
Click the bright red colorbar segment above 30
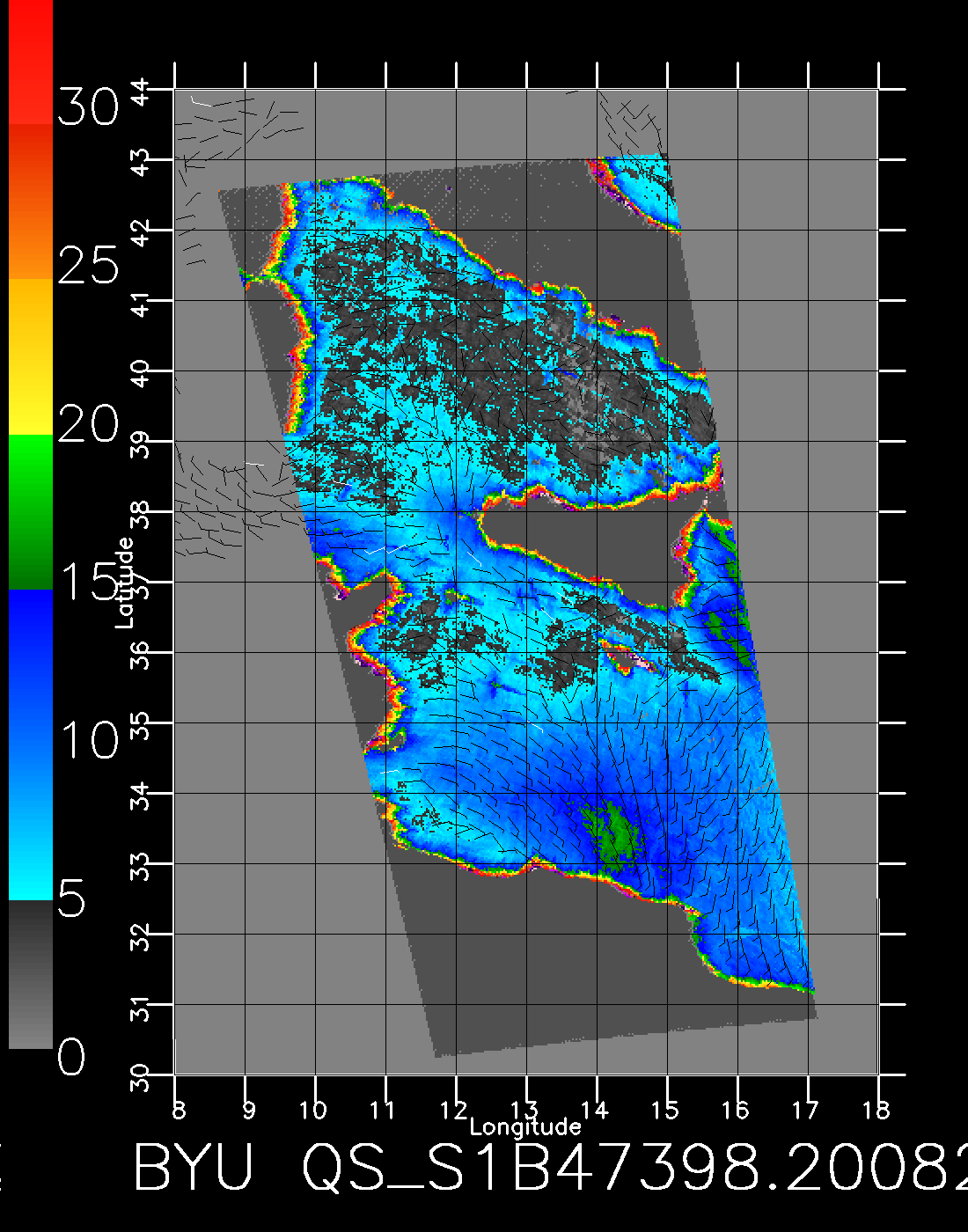coord(31,62)
